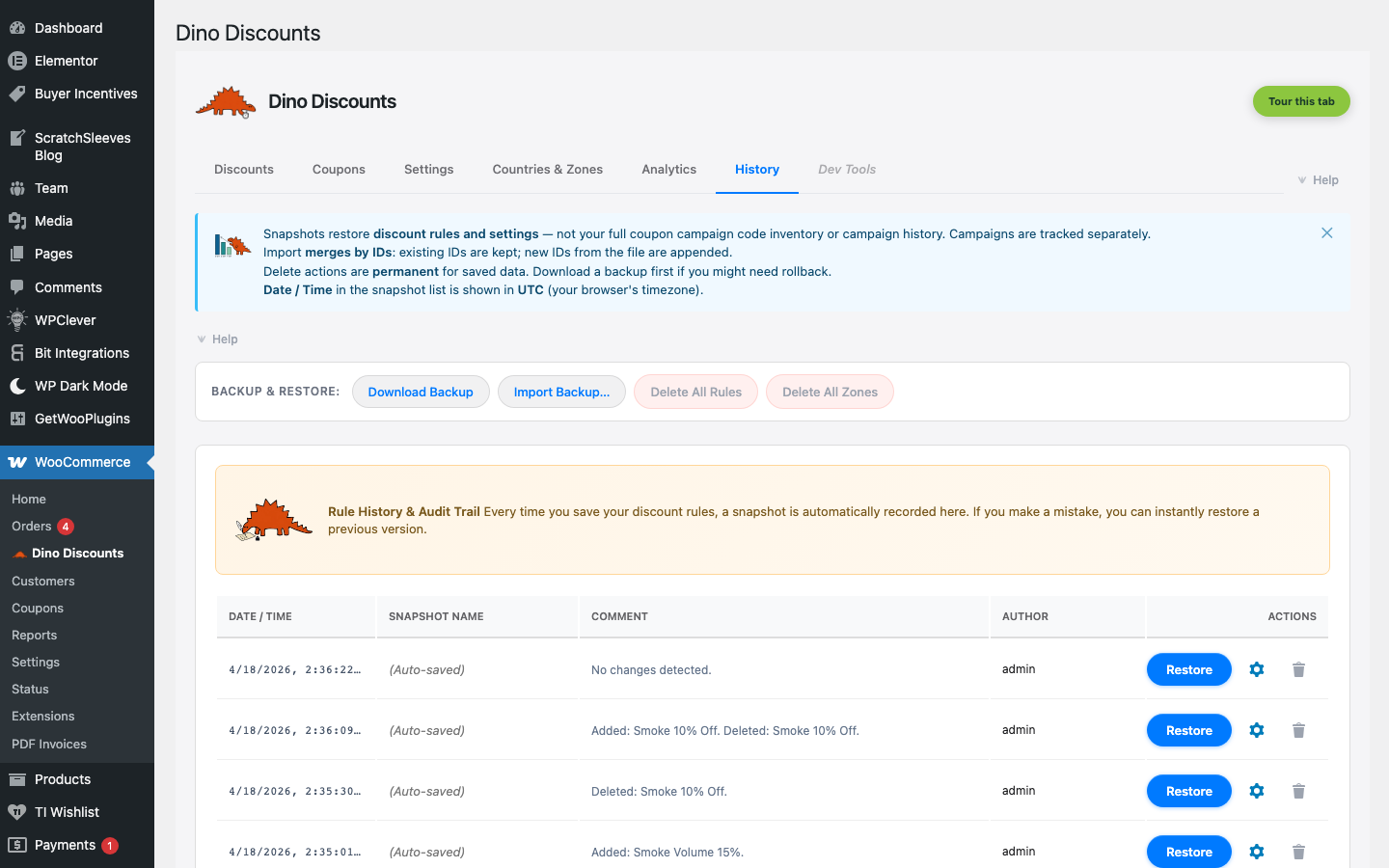
Task: Open the Analytics tab
Action: coord(669,170)
